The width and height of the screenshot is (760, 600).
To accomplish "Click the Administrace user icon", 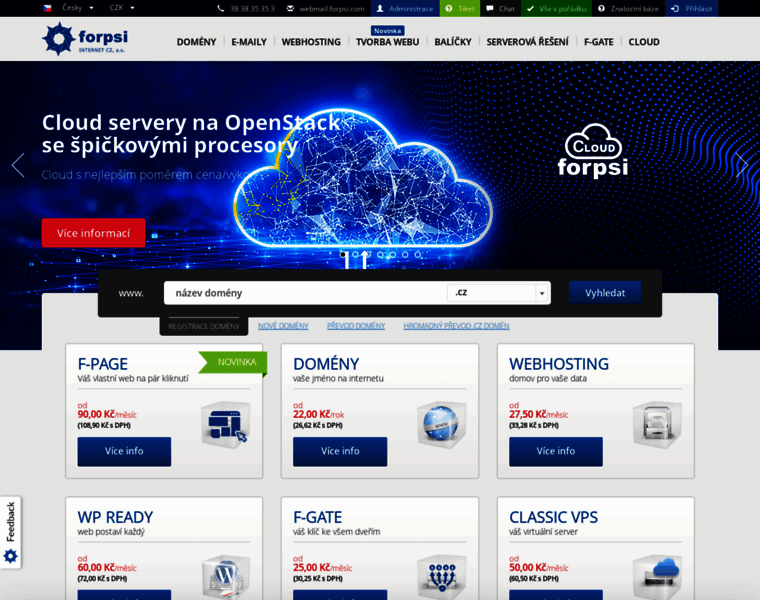I will 380,8.
